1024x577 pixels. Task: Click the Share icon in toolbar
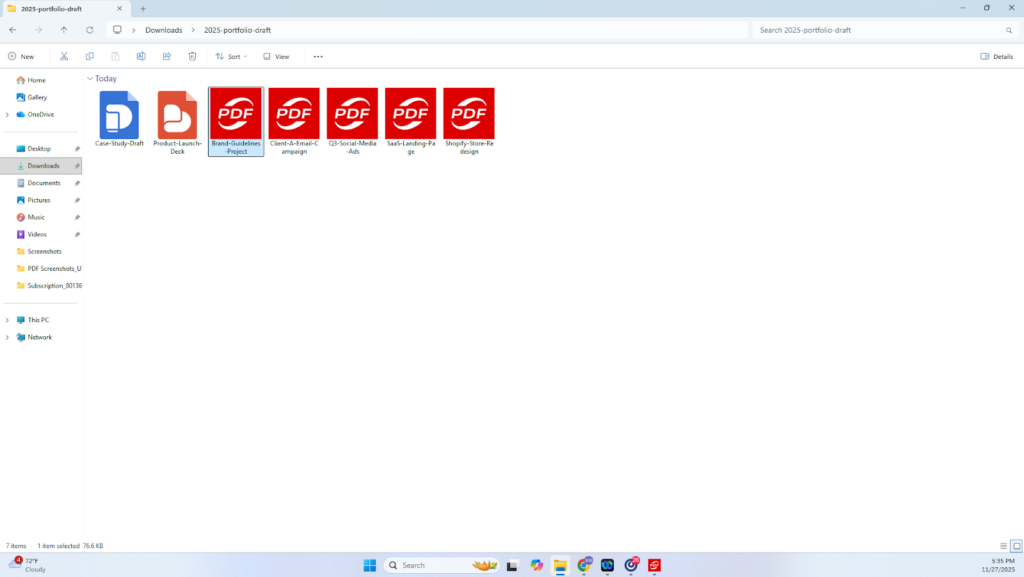click(167, 57)
